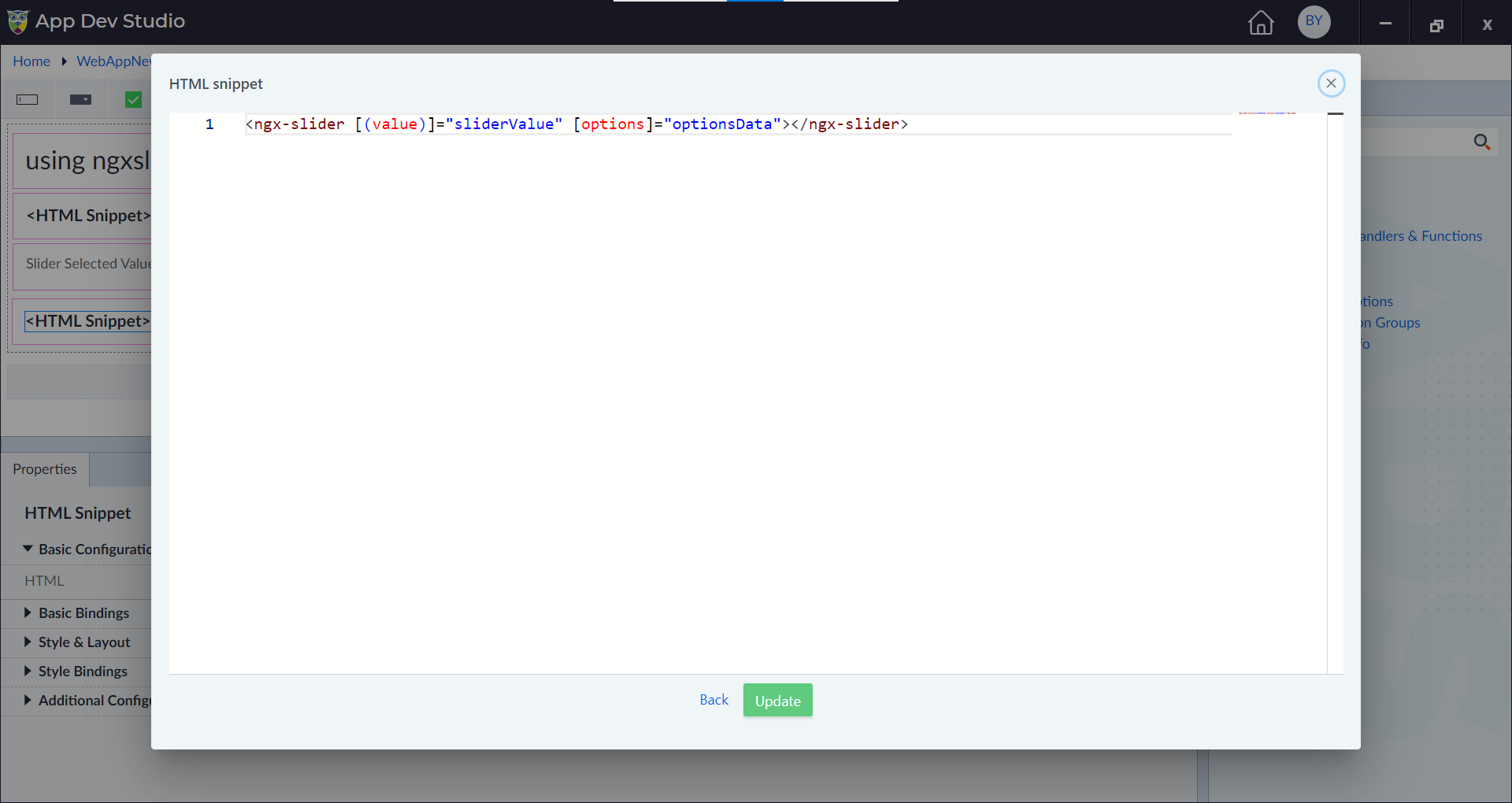Click the Back link in dialog

713,700
